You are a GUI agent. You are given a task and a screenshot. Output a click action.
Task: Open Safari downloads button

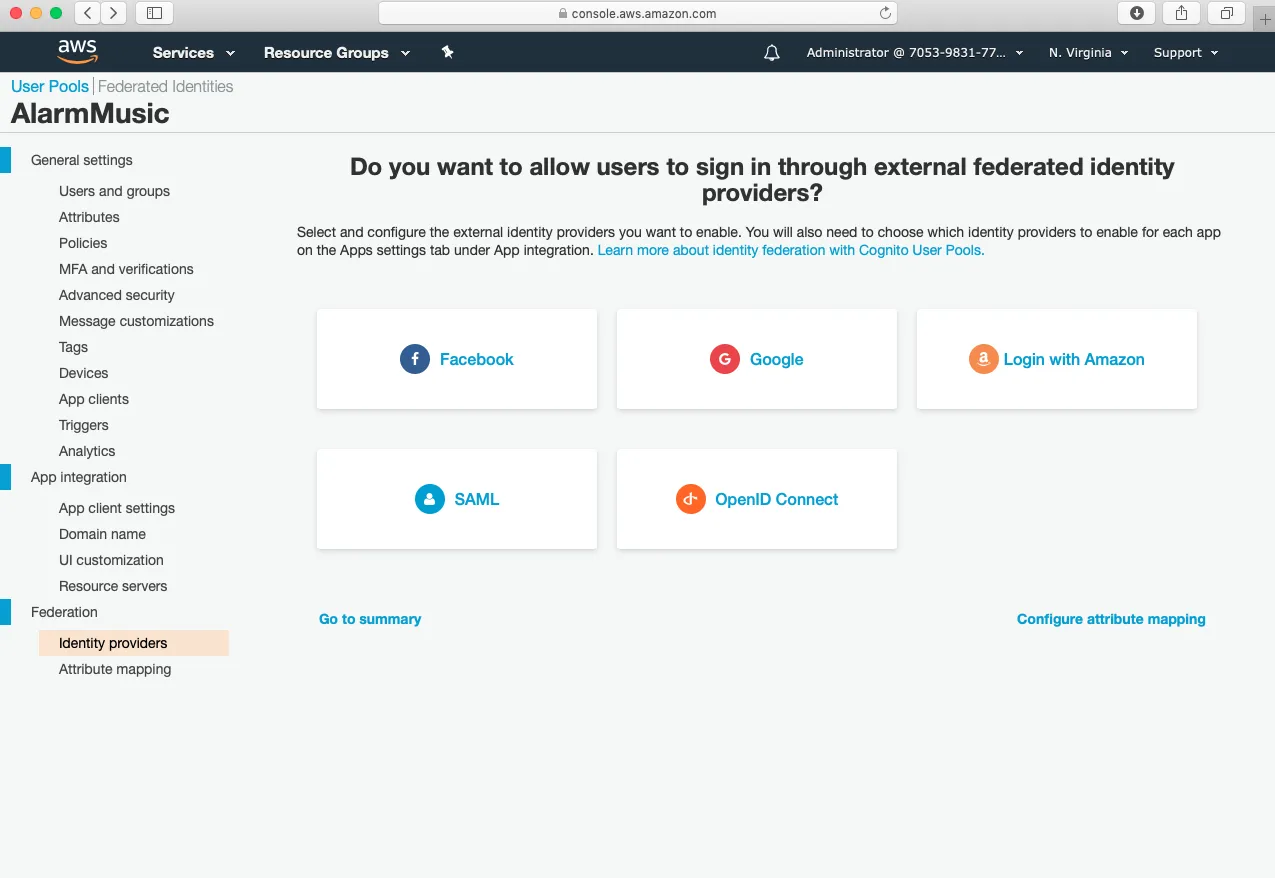[x=1137, y=13]
